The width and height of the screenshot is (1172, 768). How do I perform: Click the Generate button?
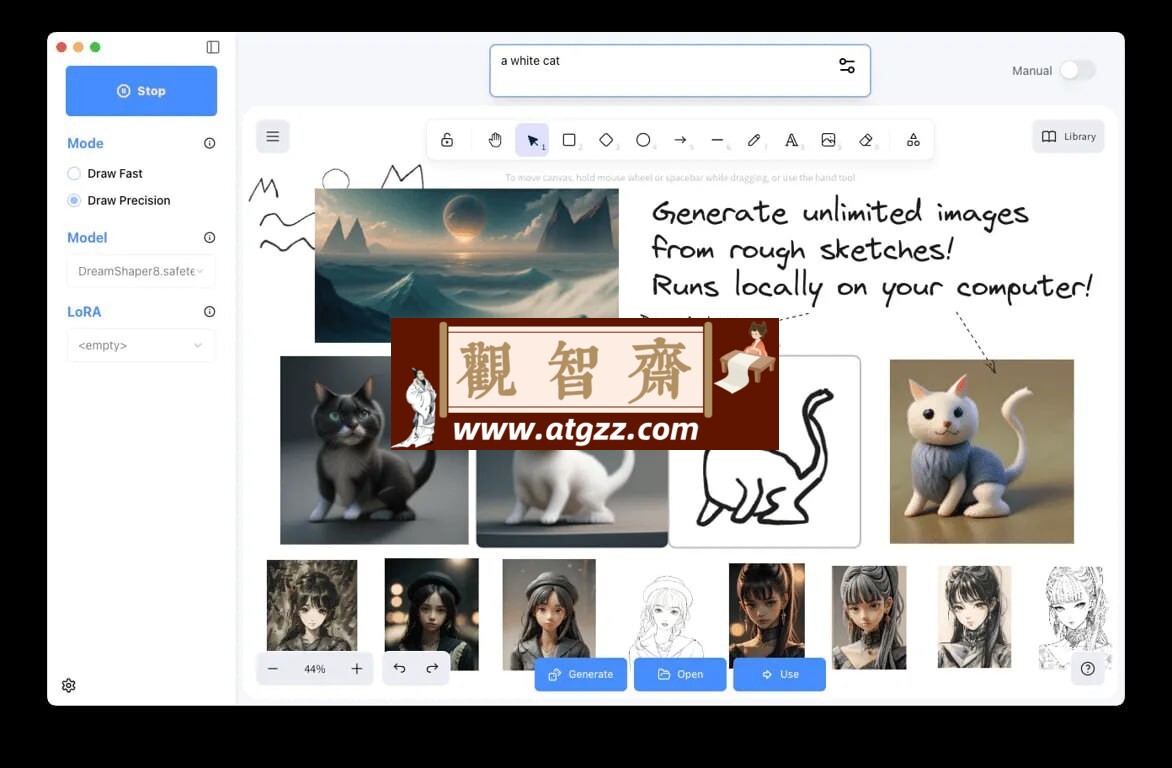[x=581, y=675]
